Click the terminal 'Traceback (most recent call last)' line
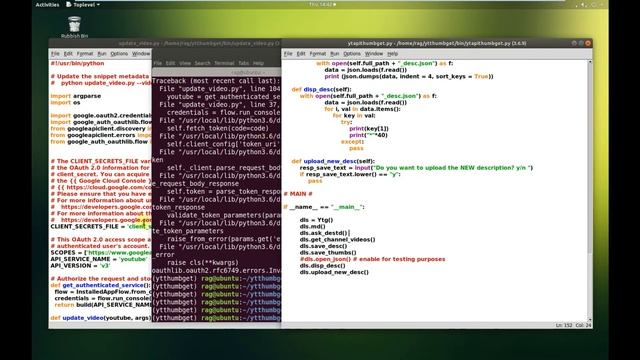Viewport: 640px width, 360px height. coord(216,81)
